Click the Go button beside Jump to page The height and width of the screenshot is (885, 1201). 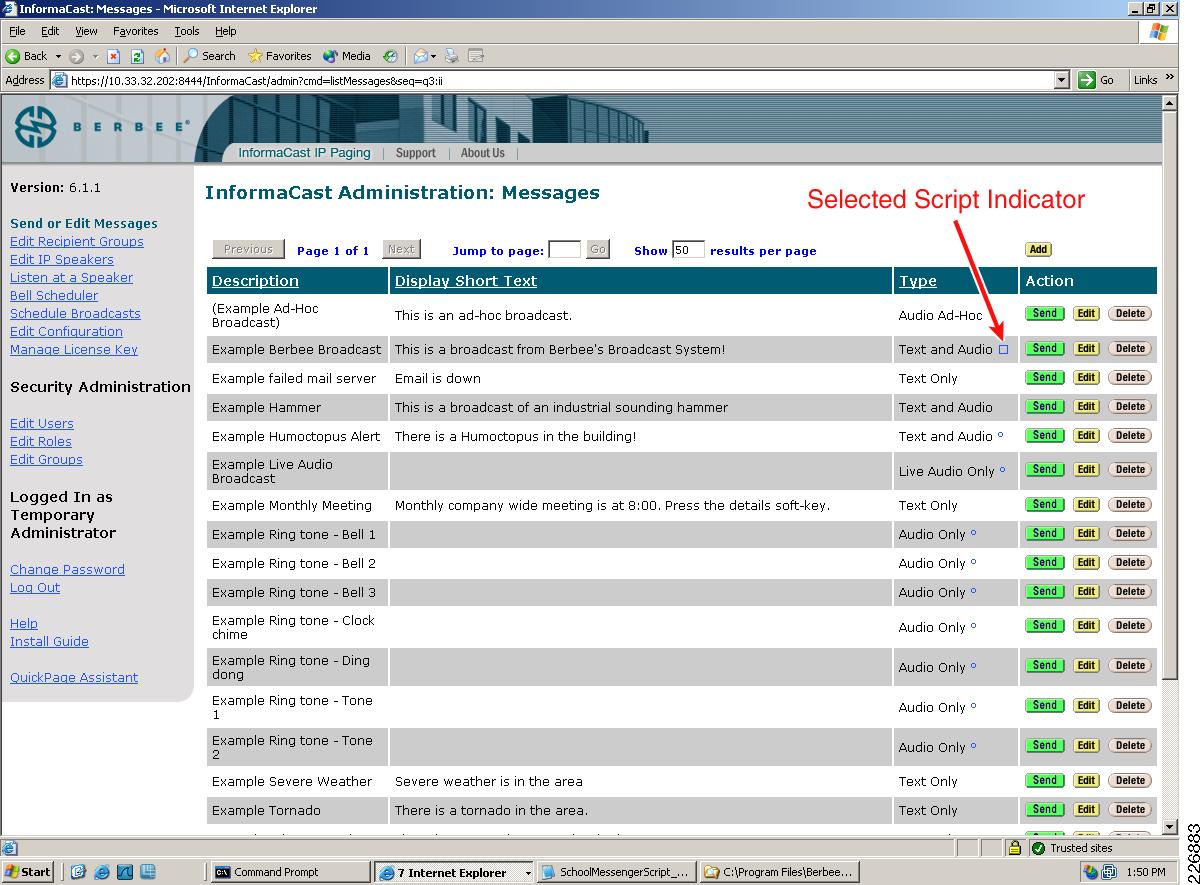pyautogui.click(x=598, y=250)
